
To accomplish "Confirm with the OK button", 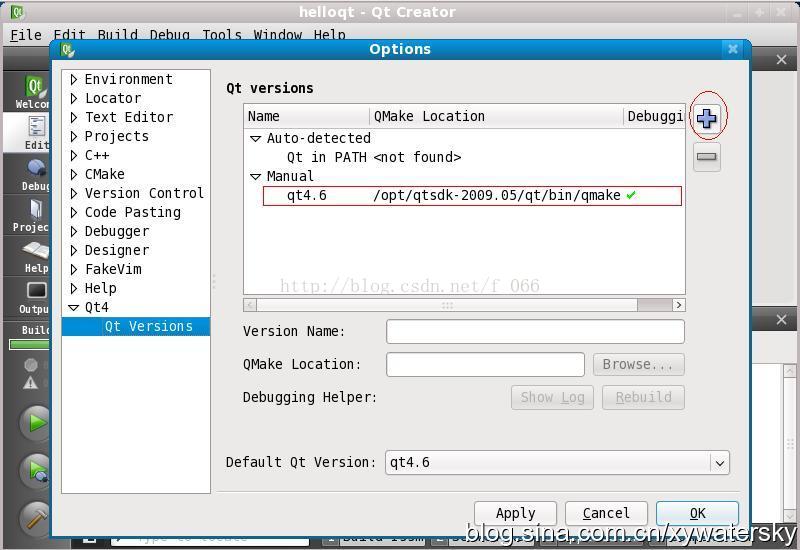I will (x=697, y=513).
